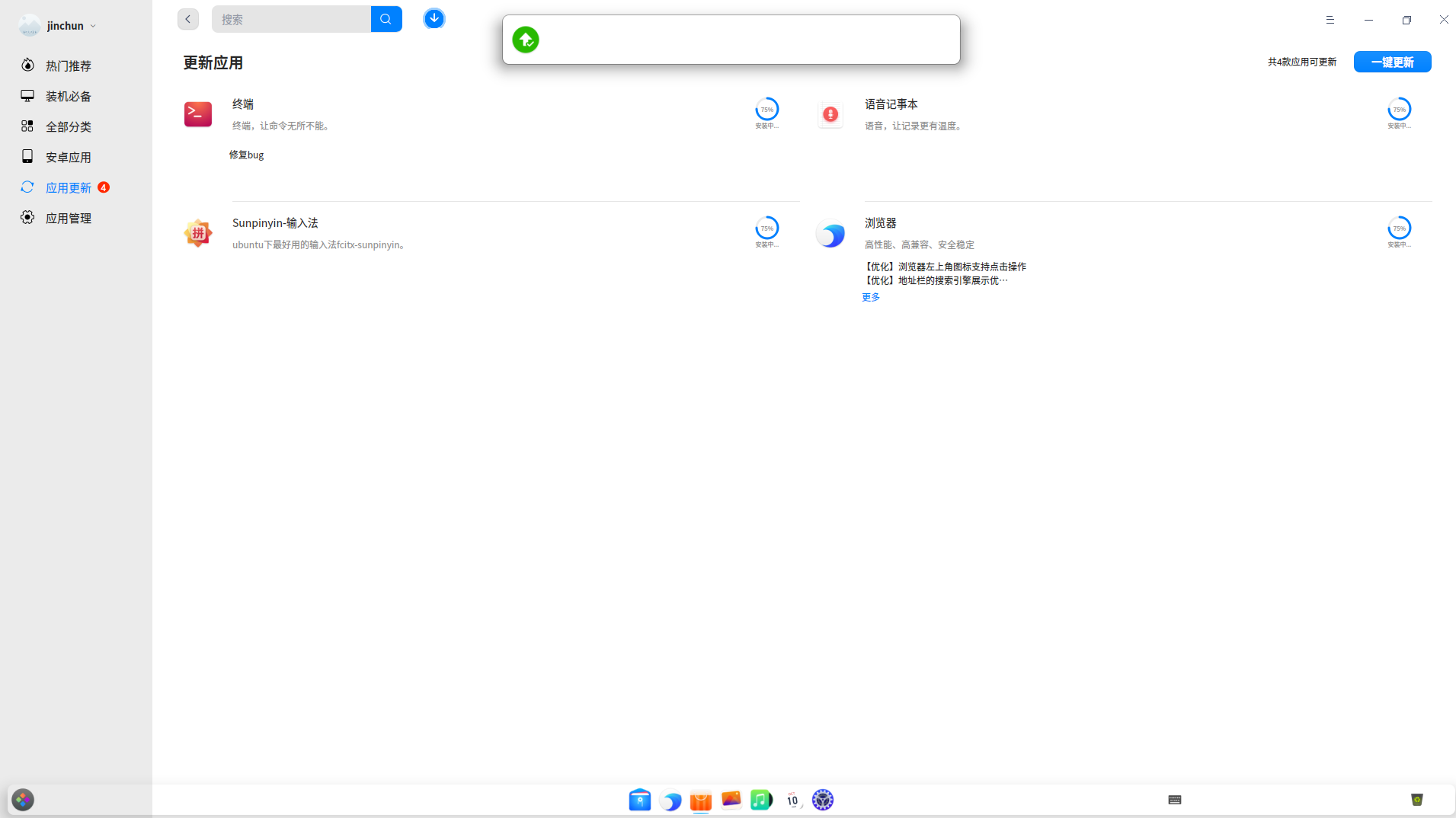
Task: Click the 浏览器 app icon
Action: tap(830, 234)
